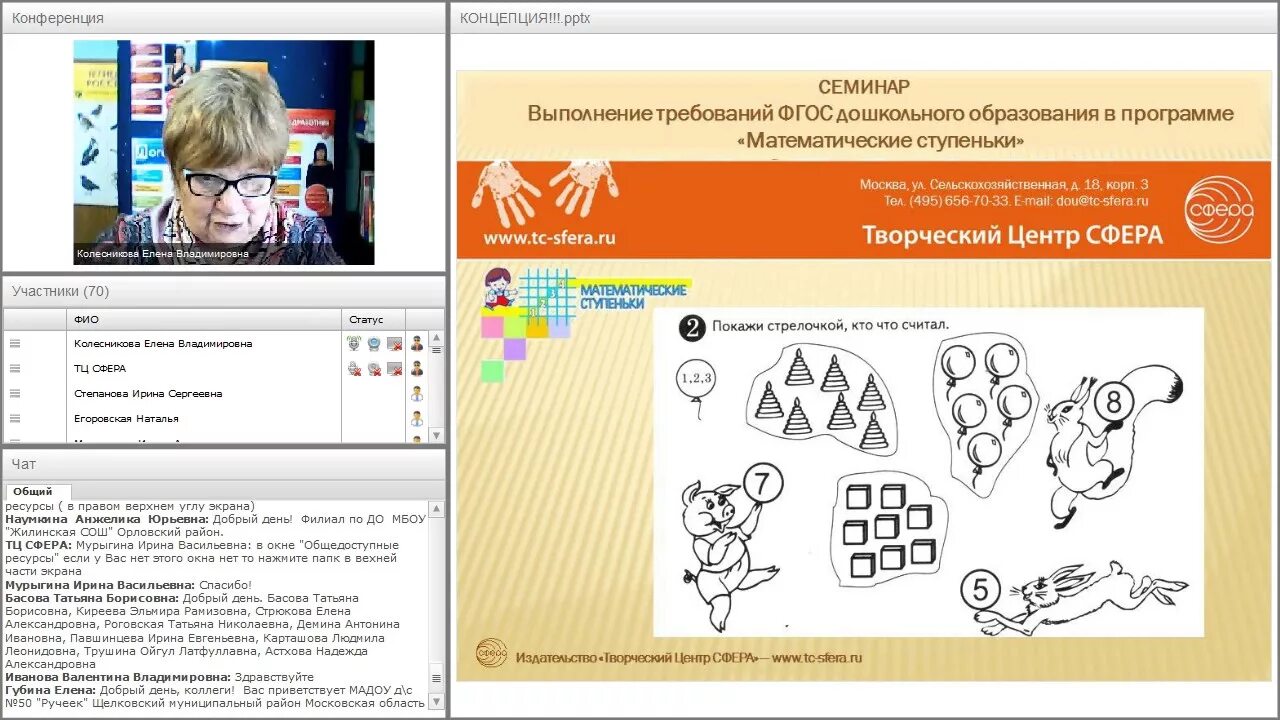The image size is (1280, 720).
Task: Click drag-handle icon beside ТЦ СФЕРА
Action: (x=15, y=368)
